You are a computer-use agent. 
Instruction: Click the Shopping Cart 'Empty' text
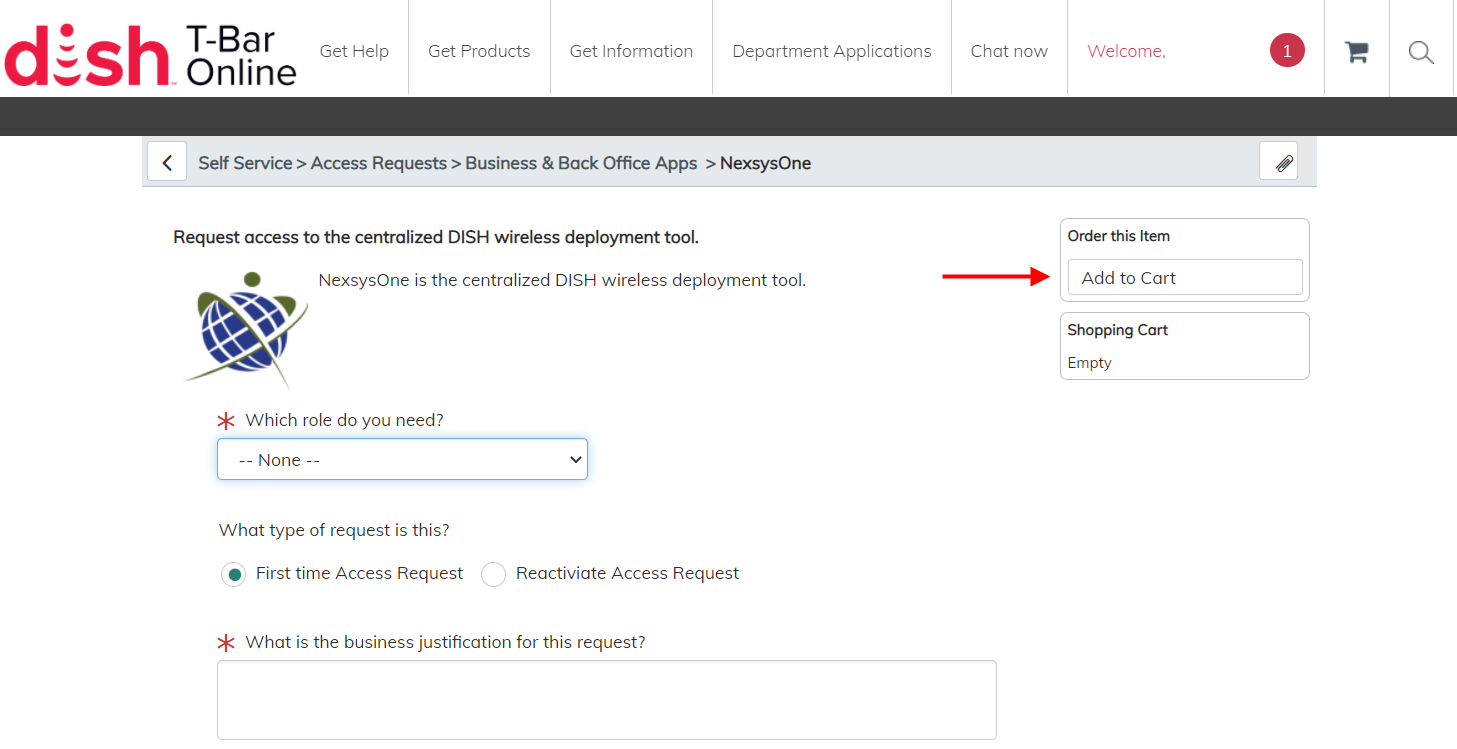[x=1089, y=363]
